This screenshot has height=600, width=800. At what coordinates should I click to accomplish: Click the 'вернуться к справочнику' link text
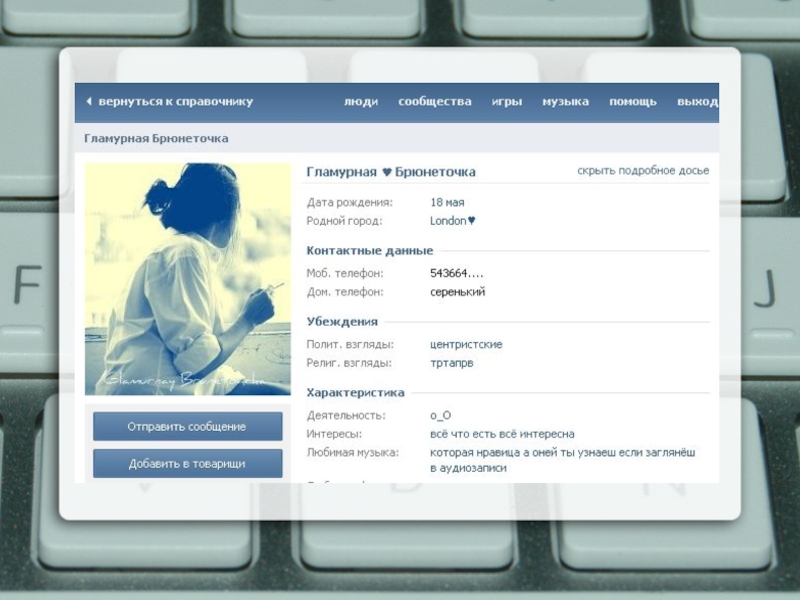[x=175, y=102]
